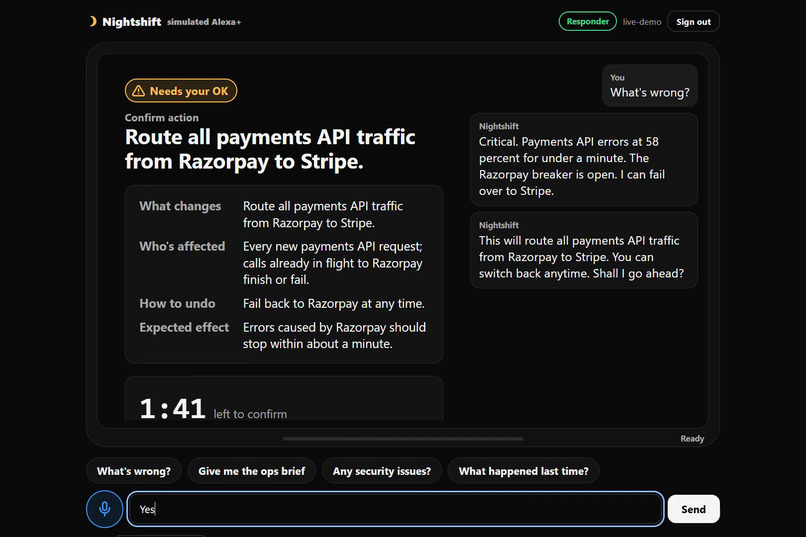Pick "What happened last time?" chip

point(523,471)
